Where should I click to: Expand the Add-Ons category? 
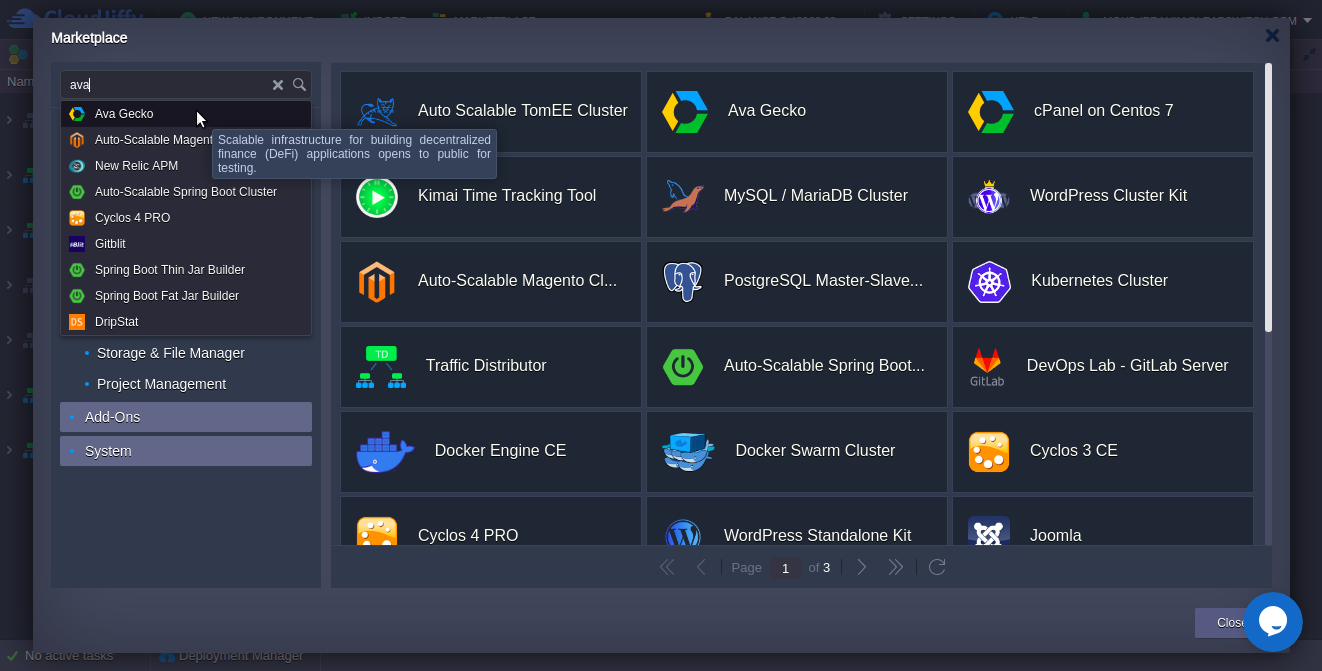pos(186,417)
